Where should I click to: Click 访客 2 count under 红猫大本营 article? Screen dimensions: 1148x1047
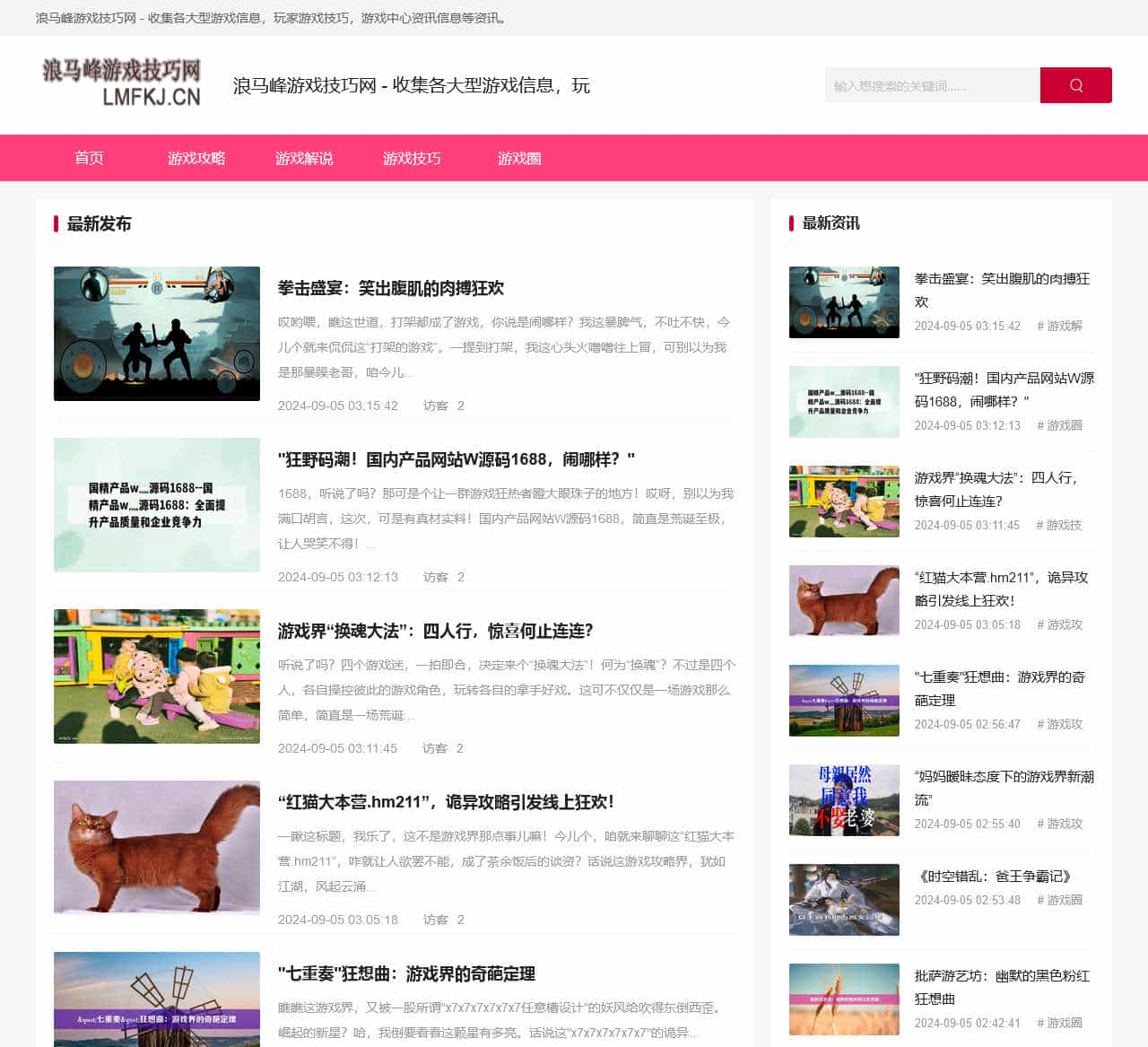coord(444,920)
